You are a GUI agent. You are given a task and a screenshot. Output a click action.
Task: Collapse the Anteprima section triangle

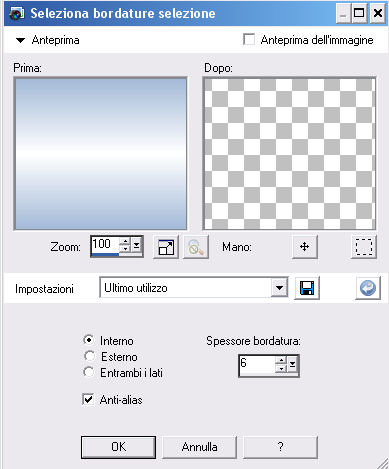pyautogui.click(x=21, y=40)
